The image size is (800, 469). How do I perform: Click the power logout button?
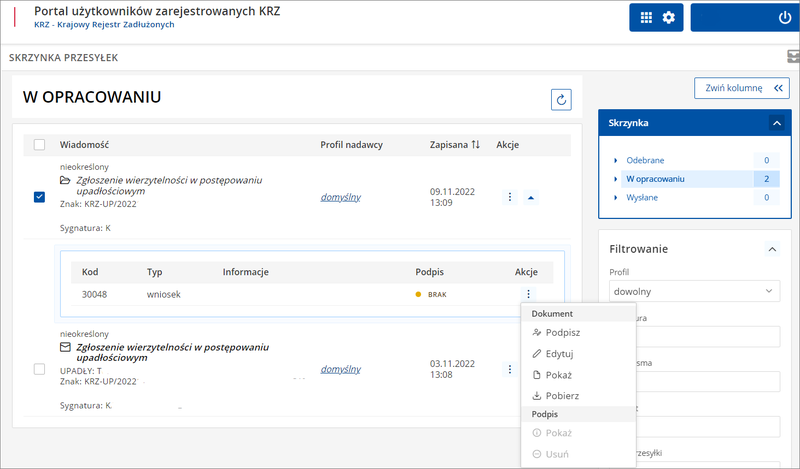tap(784, 18)
